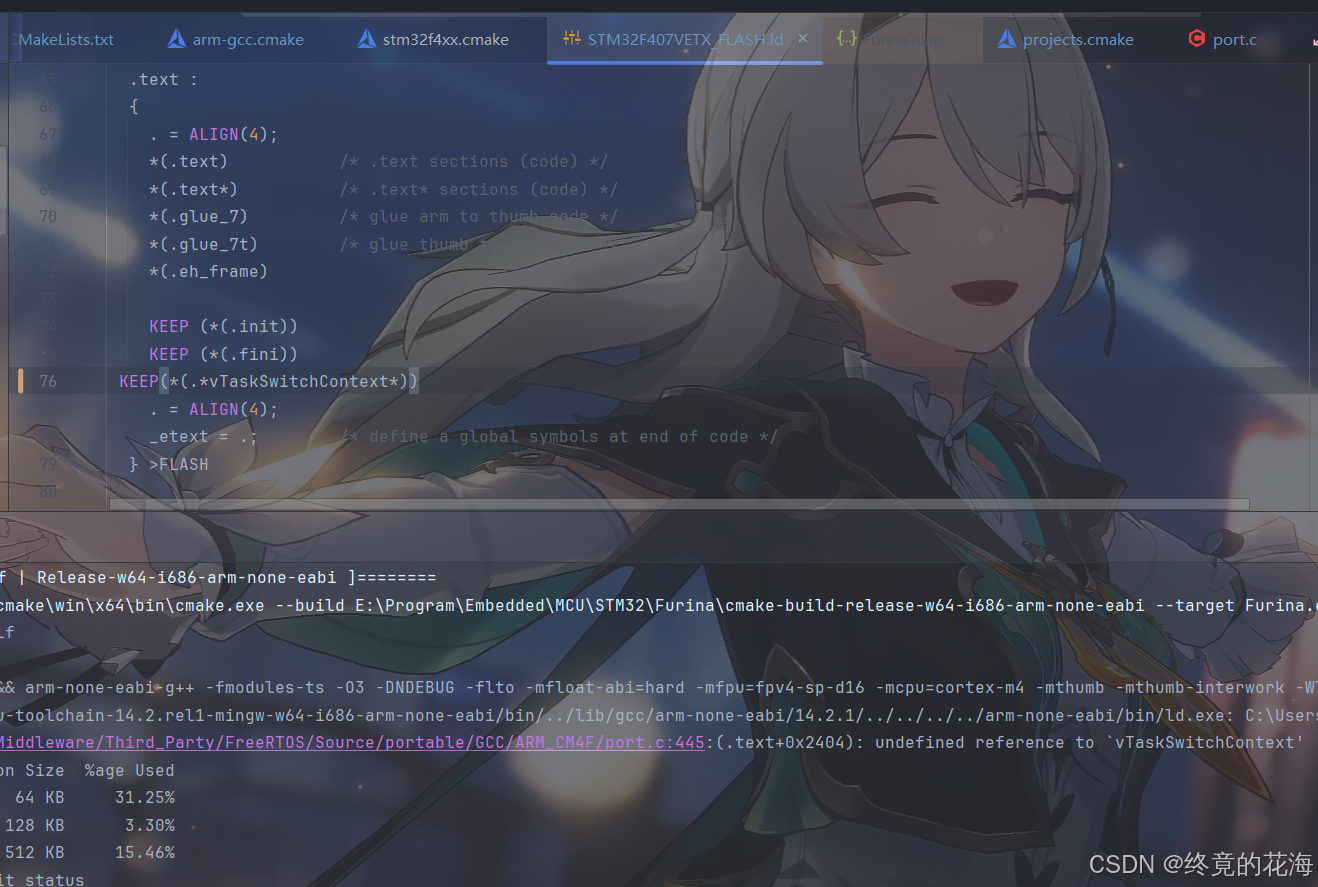The width and height of the screenshot is (1318, 887).
Task: Open the port.c:445 error link in build output
Action: (352, 742)
